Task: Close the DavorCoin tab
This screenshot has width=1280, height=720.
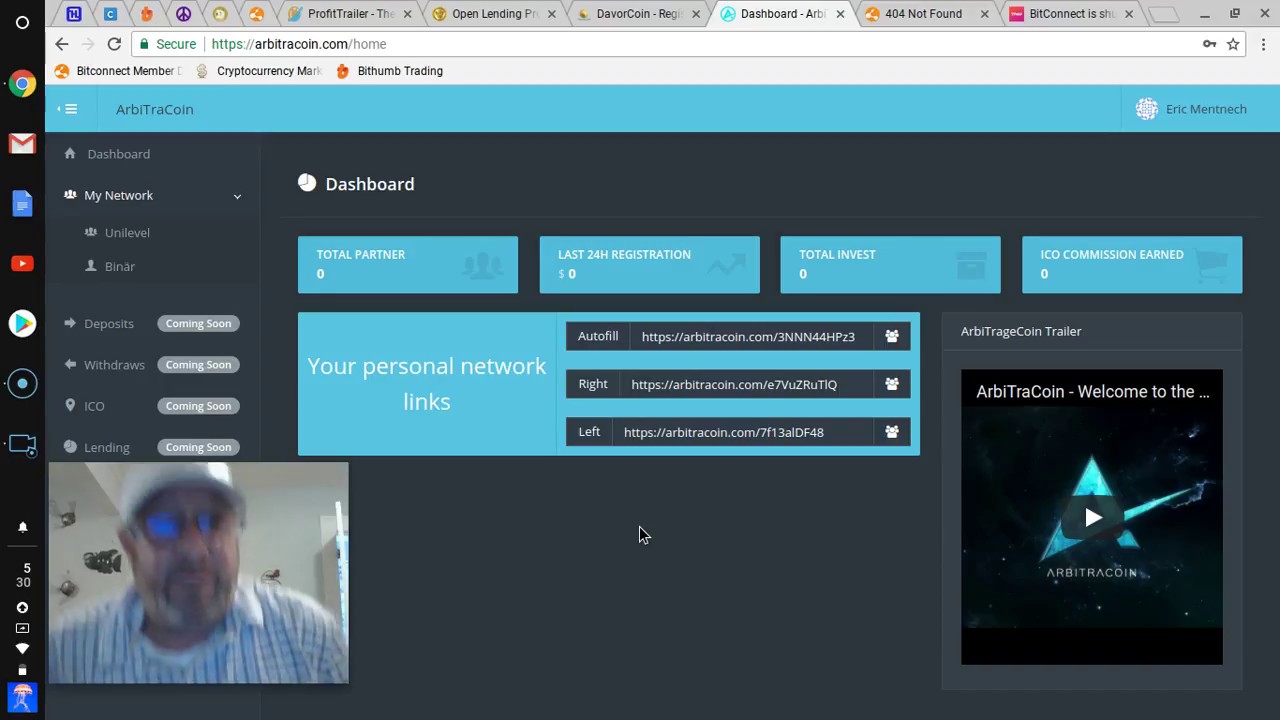Action: tap(696, 14)
